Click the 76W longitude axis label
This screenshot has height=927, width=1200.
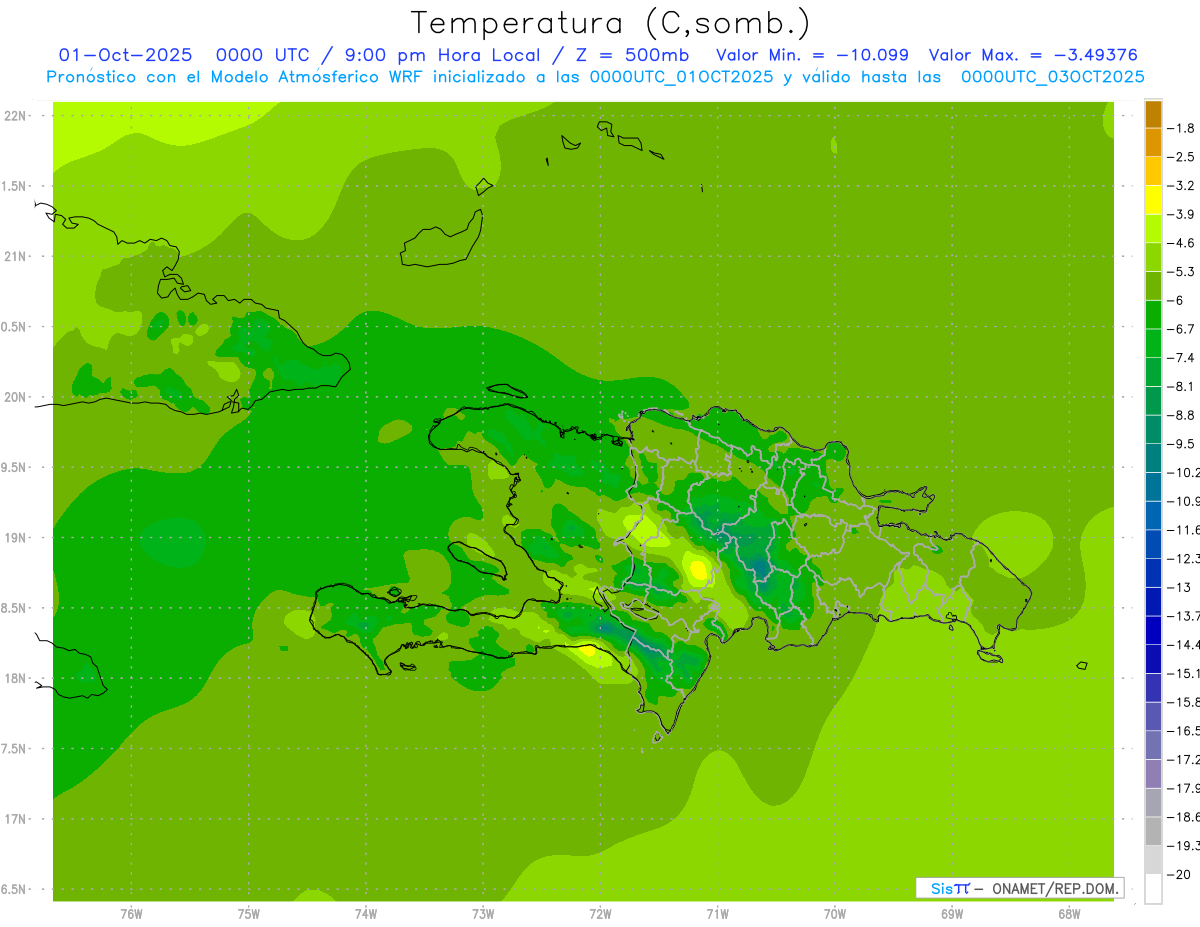click(131, 914)
